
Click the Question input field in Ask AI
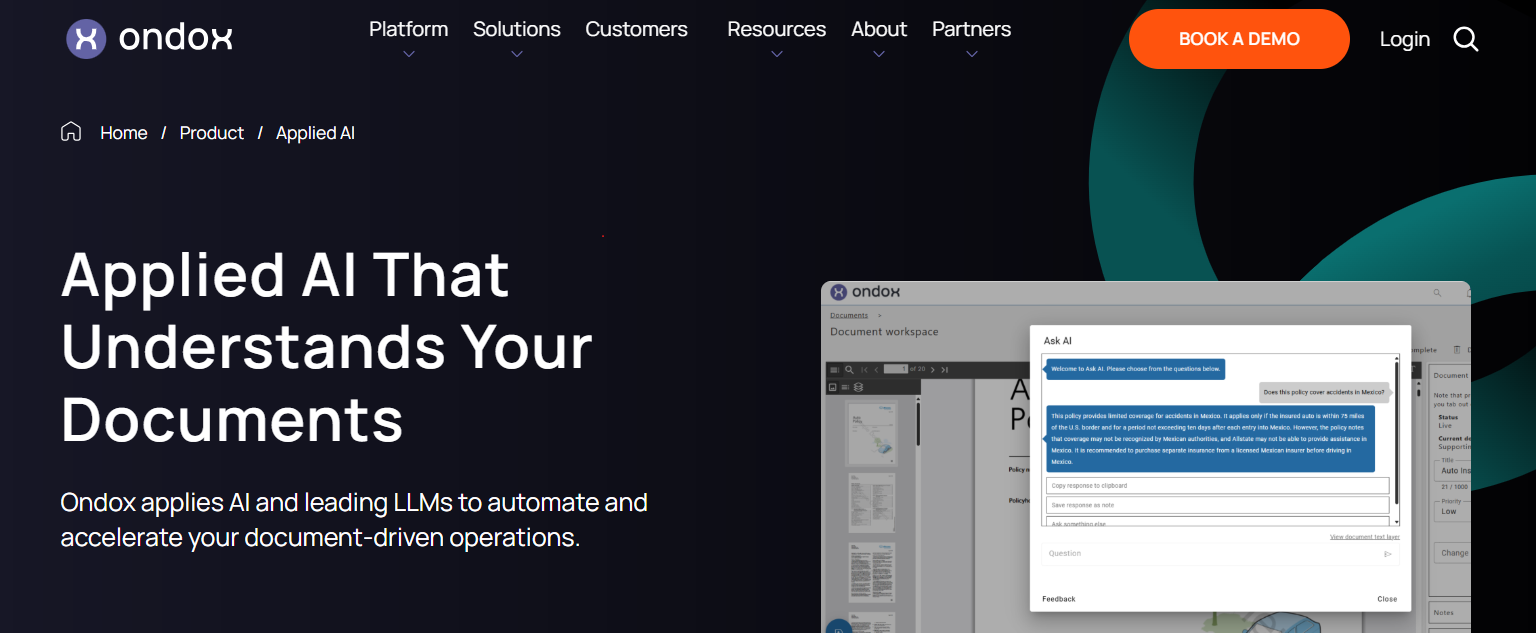(x=1210, y=554)
